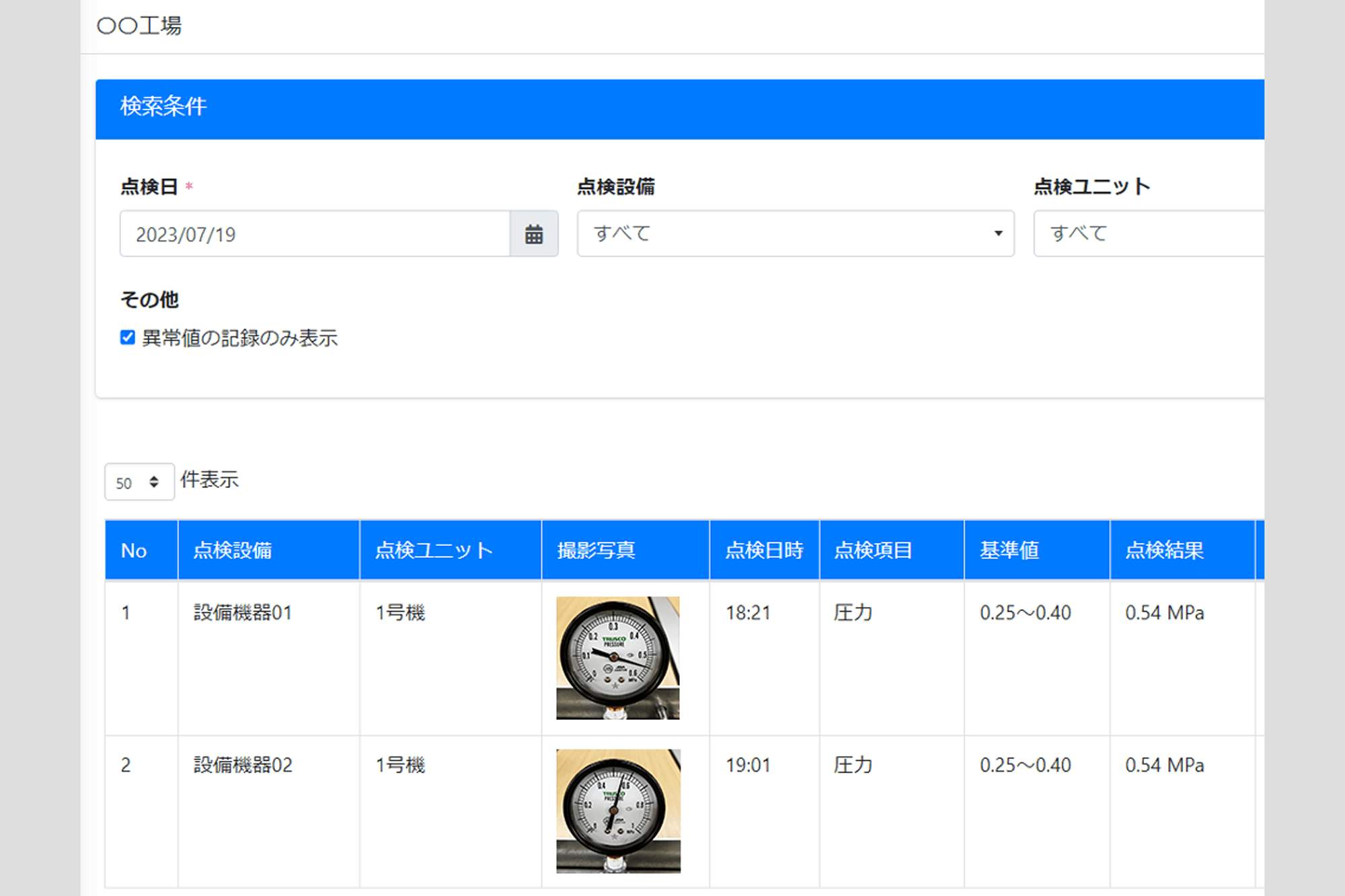The height and width of the screenshot is (896, 1345).
Task: Select the 設備機器01 row cell
Action: tap(243, 612)
